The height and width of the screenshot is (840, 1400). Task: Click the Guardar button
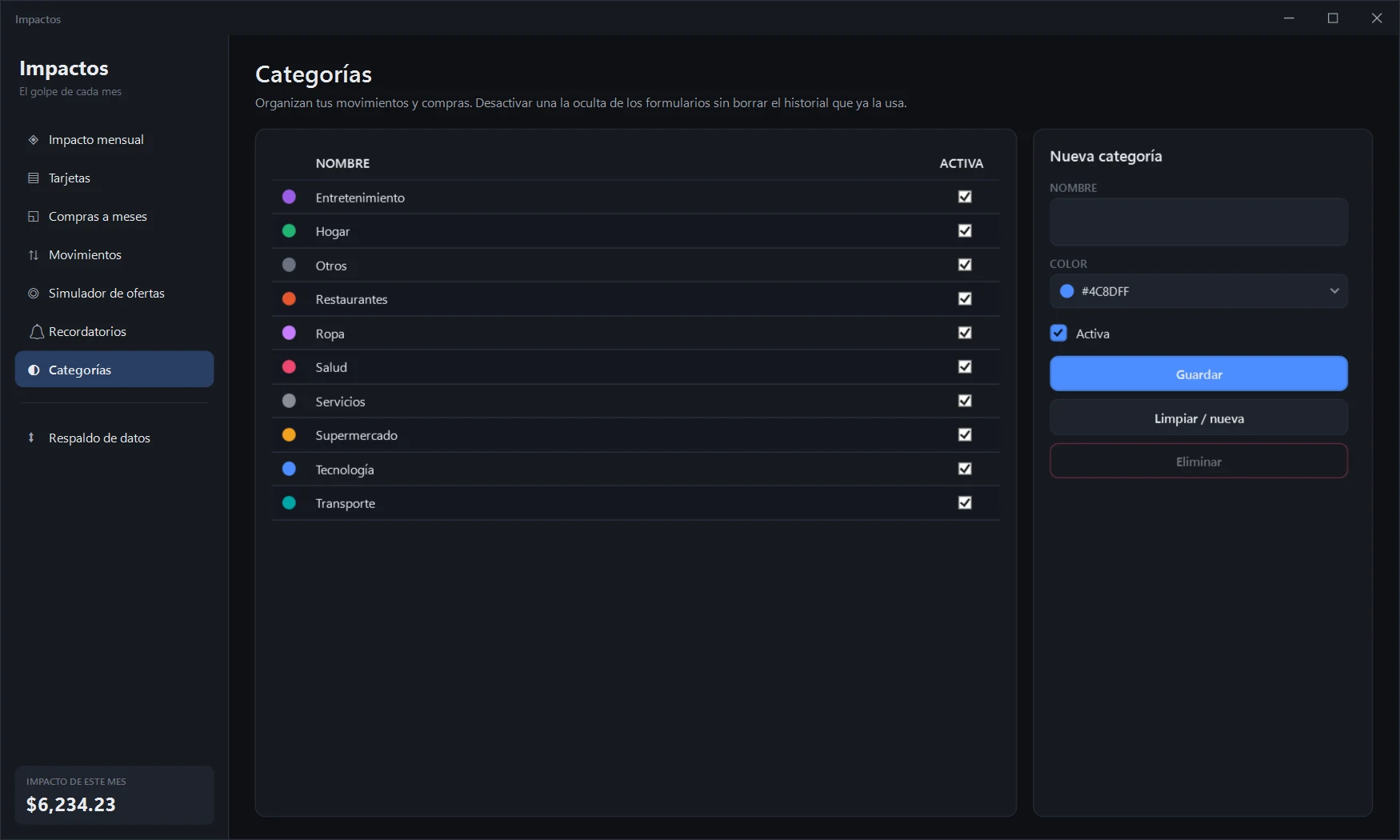(1198, 374)
